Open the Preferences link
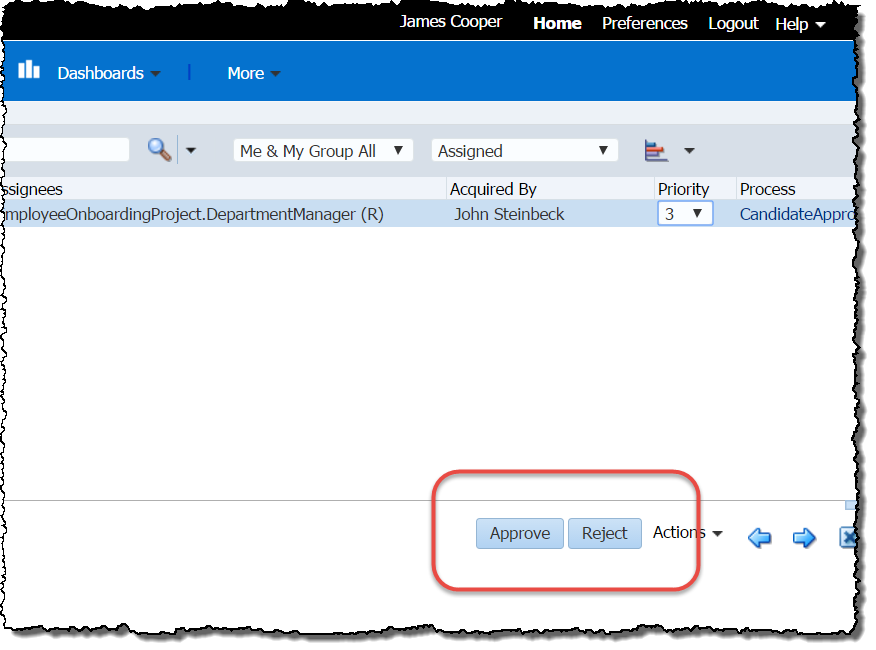876x650 pixels. 644,23
